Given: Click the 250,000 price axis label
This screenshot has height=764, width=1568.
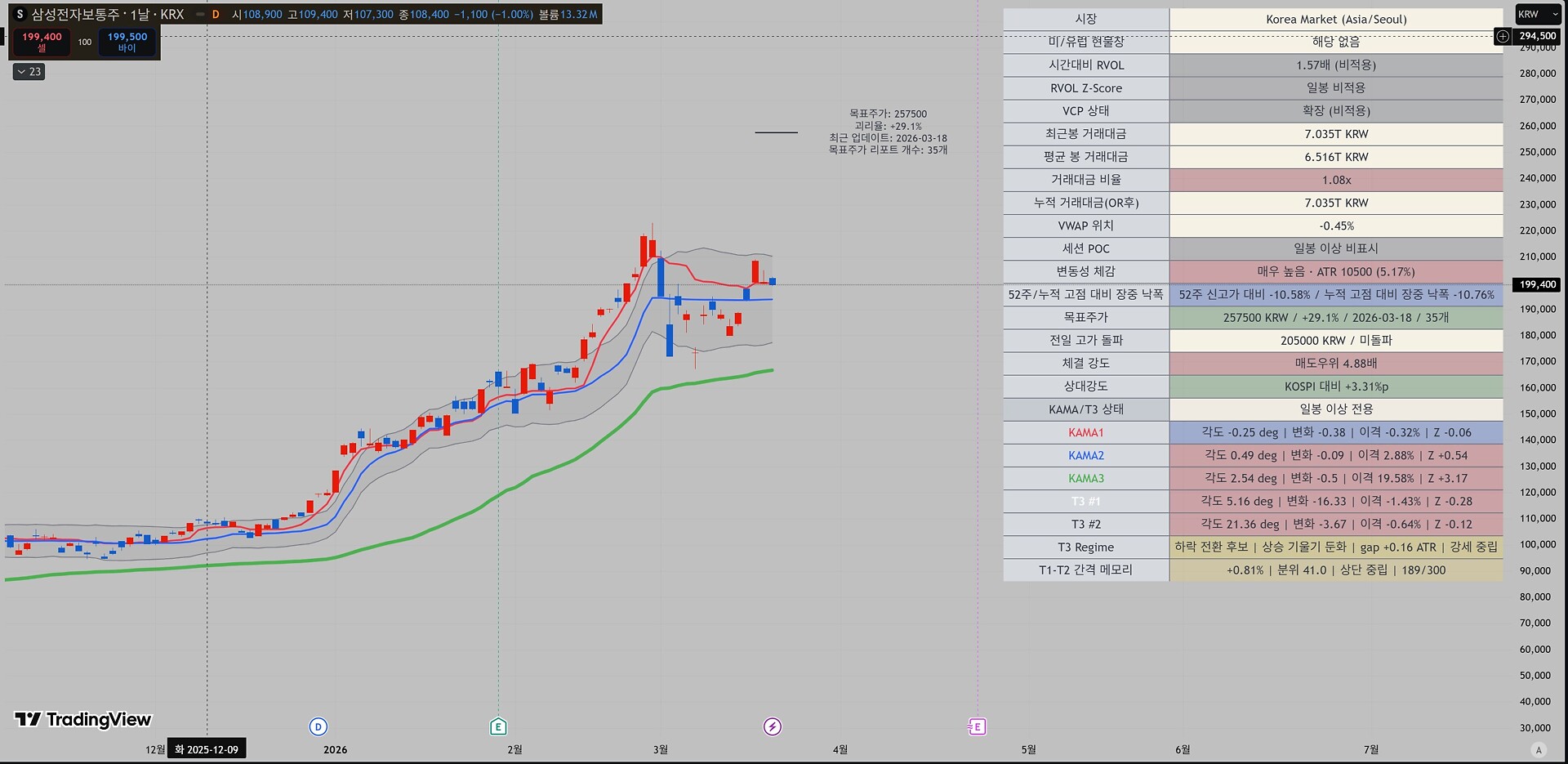Looking at the screenshot, I should (x=1538, y=152).
